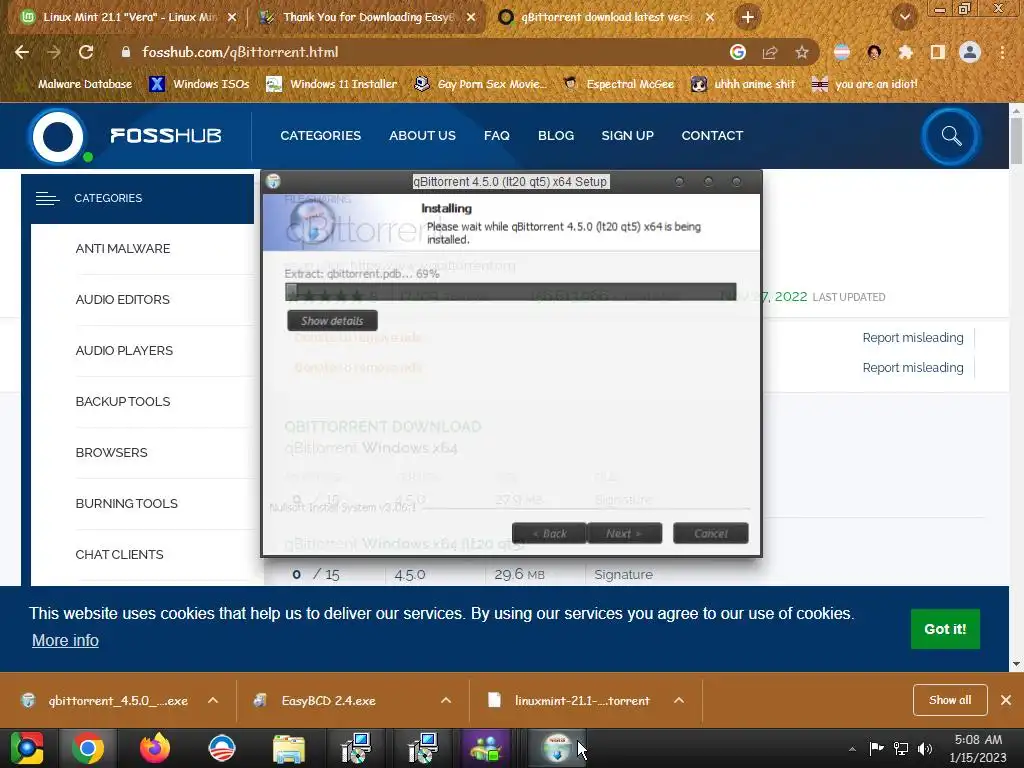
Task: Expand EasyBCD 2.4.exe download options
Action: 446,701
